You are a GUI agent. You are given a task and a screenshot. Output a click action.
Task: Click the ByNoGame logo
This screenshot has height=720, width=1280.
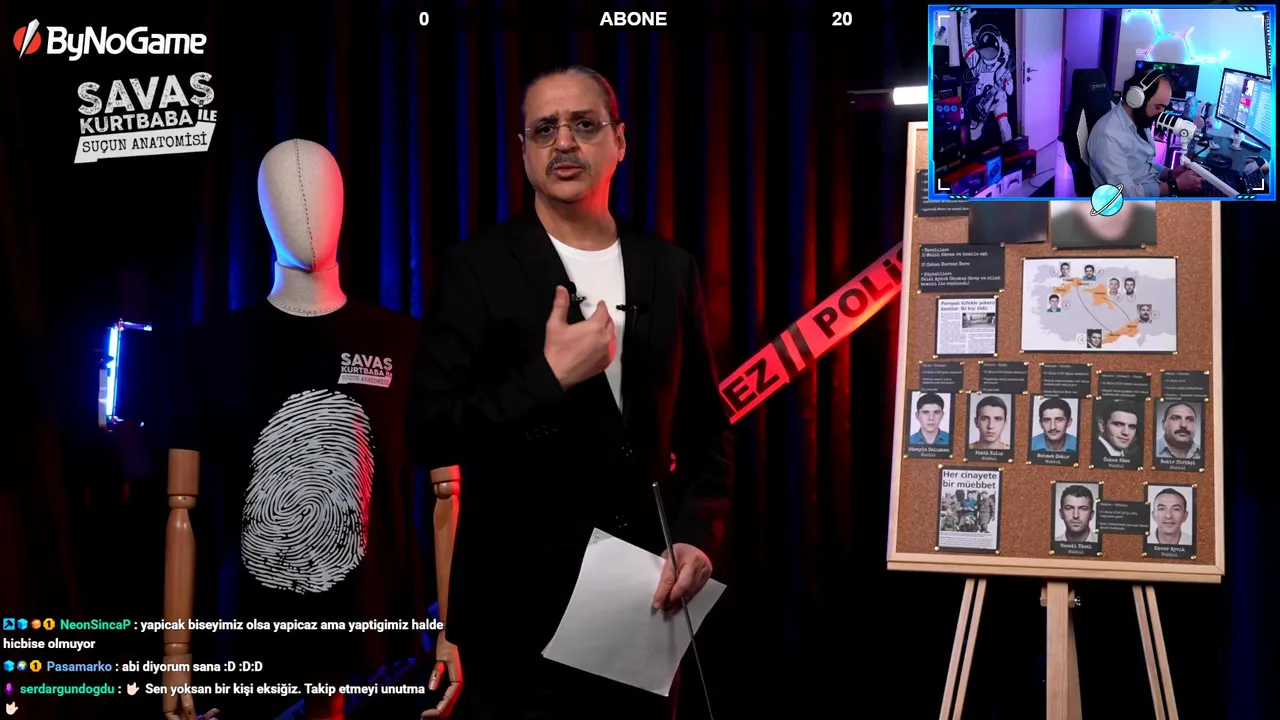pos(110,39)
